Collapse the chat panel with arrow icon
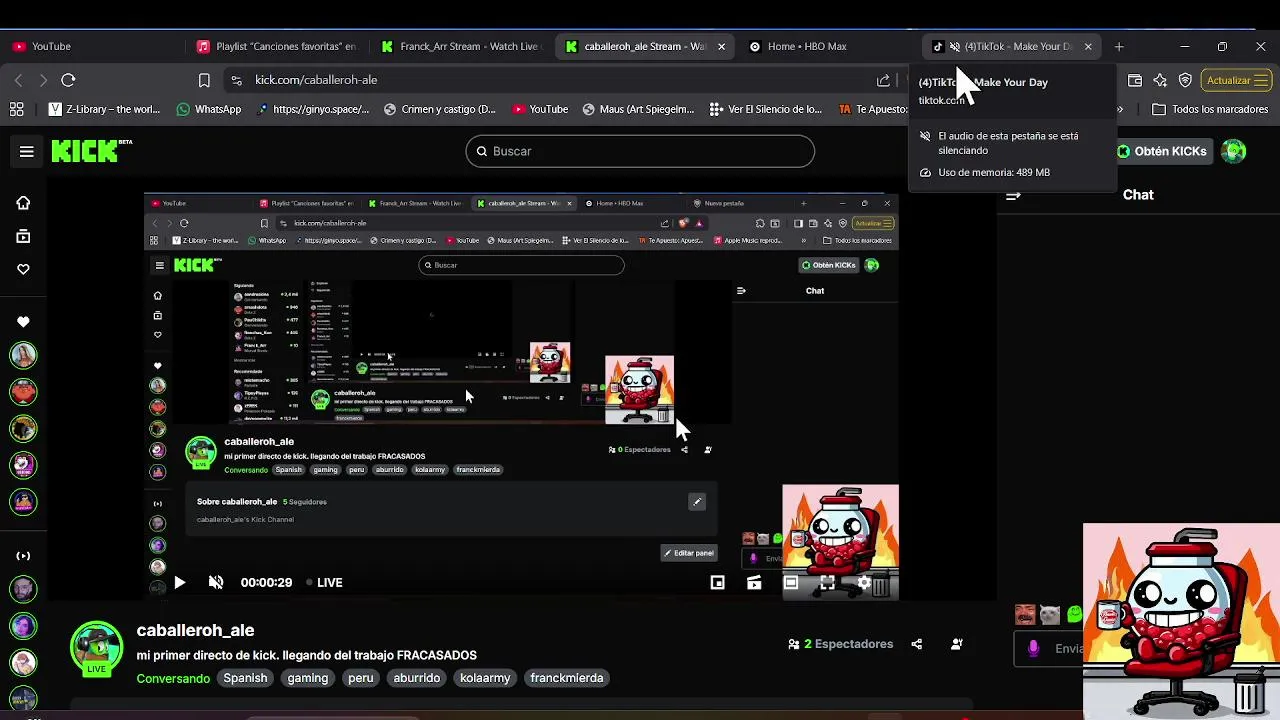The width and height of the screenshot is (1280, 720). coord(1013,195)
